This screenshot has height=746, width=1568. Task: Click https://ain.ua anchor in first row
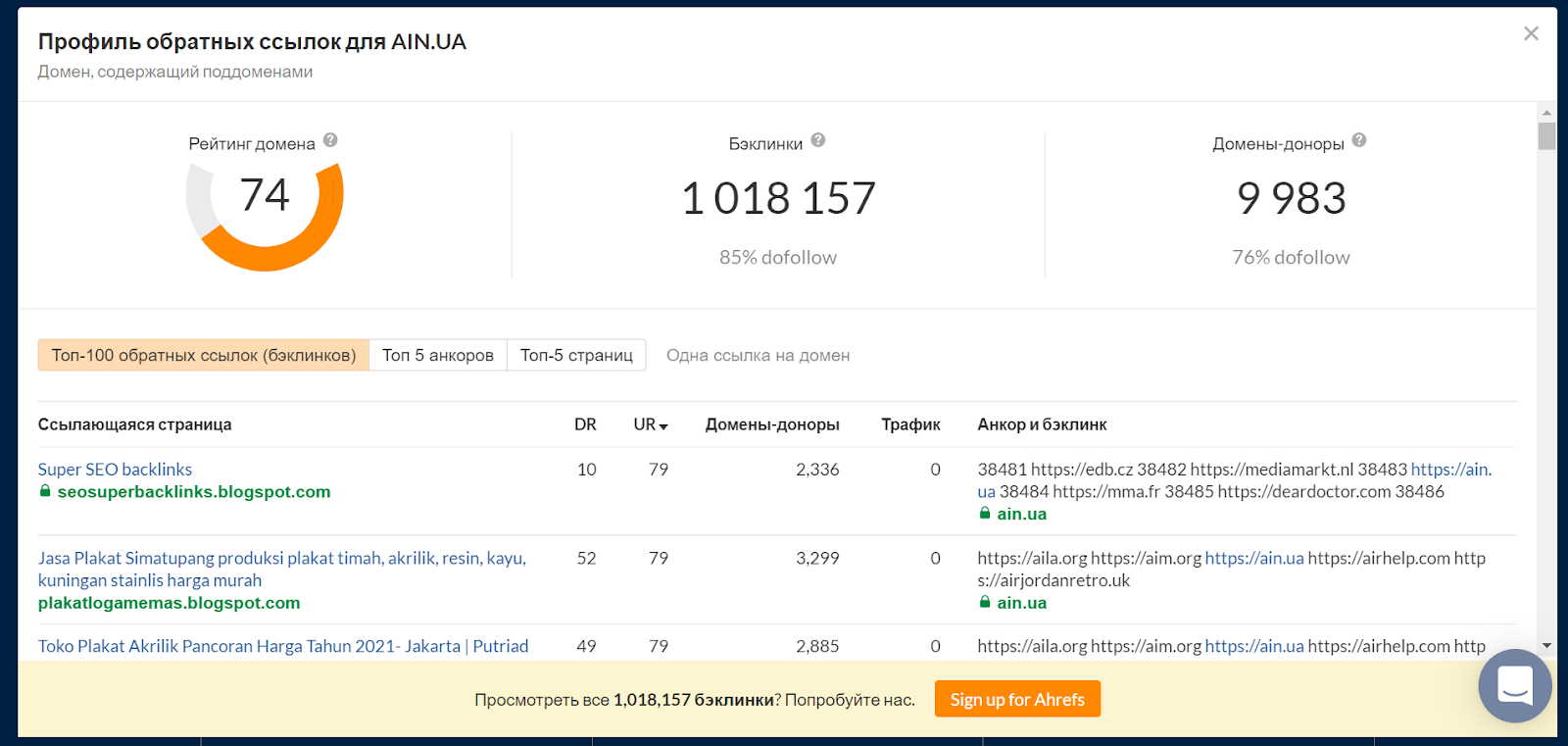(x=1450, y=470)
